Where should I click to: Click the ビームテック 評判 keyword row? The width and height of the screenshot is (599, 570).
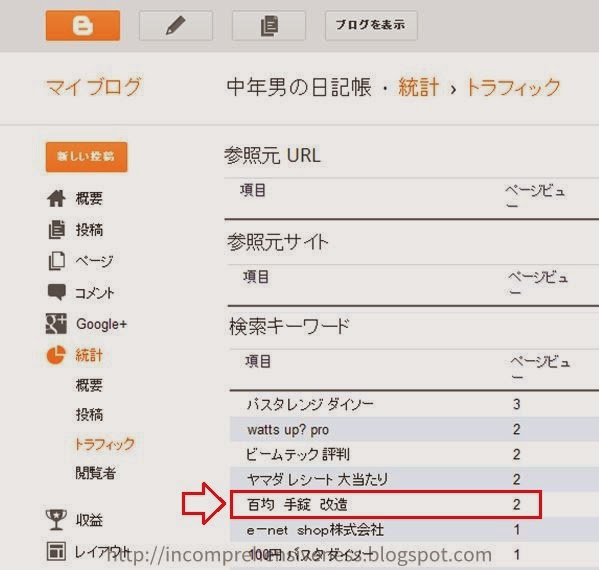pyautogui.click(x=414, y=454)
